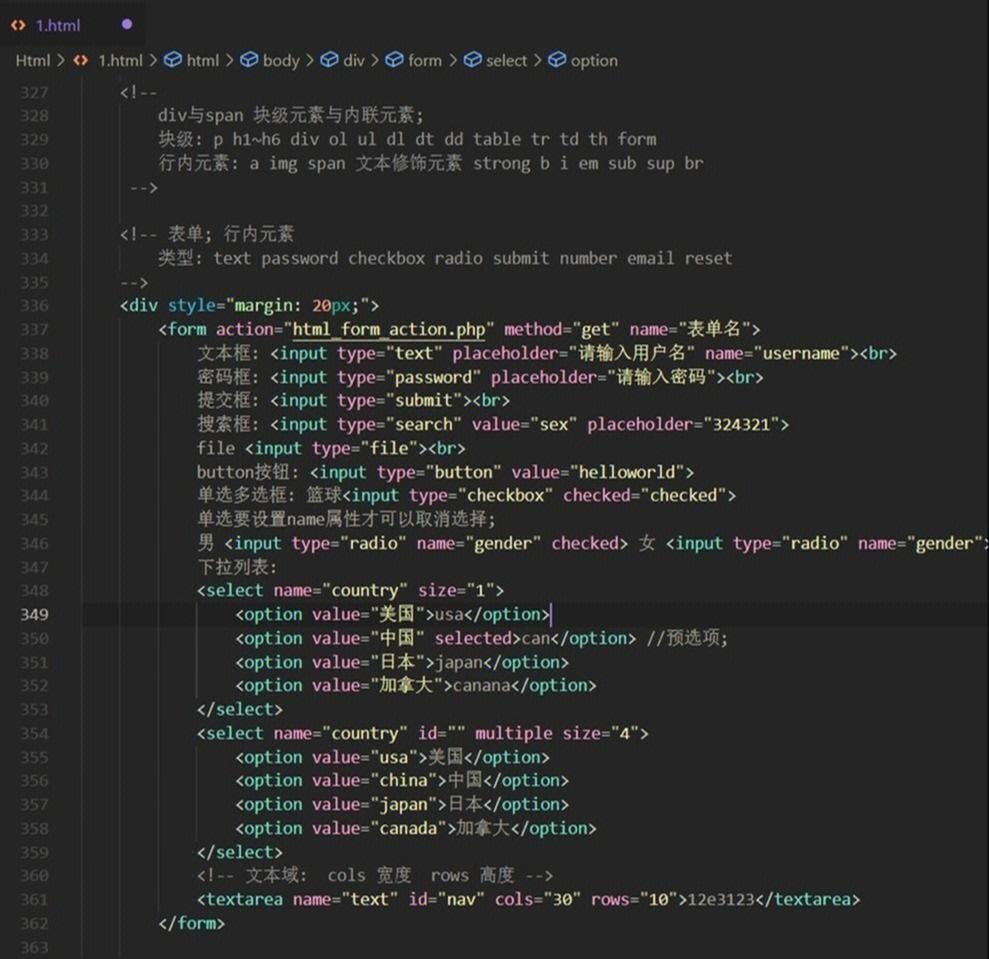Select the 1.html breadcrumb item
The width and height of the screenshot is (989, 959).
coord(120,61)
